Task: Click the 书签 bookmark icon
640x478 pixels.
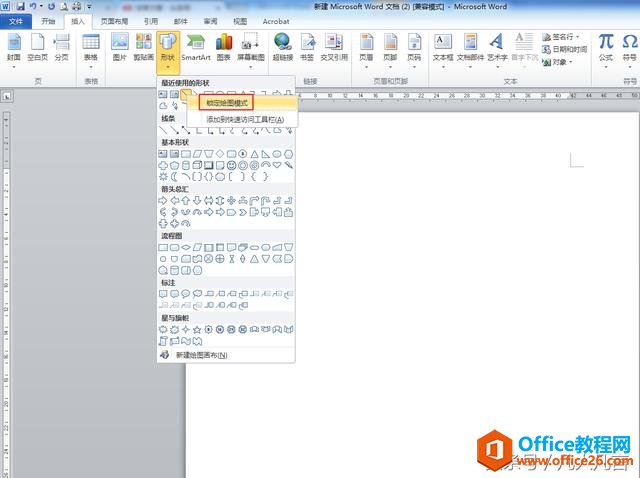Action: pos(307,48)
